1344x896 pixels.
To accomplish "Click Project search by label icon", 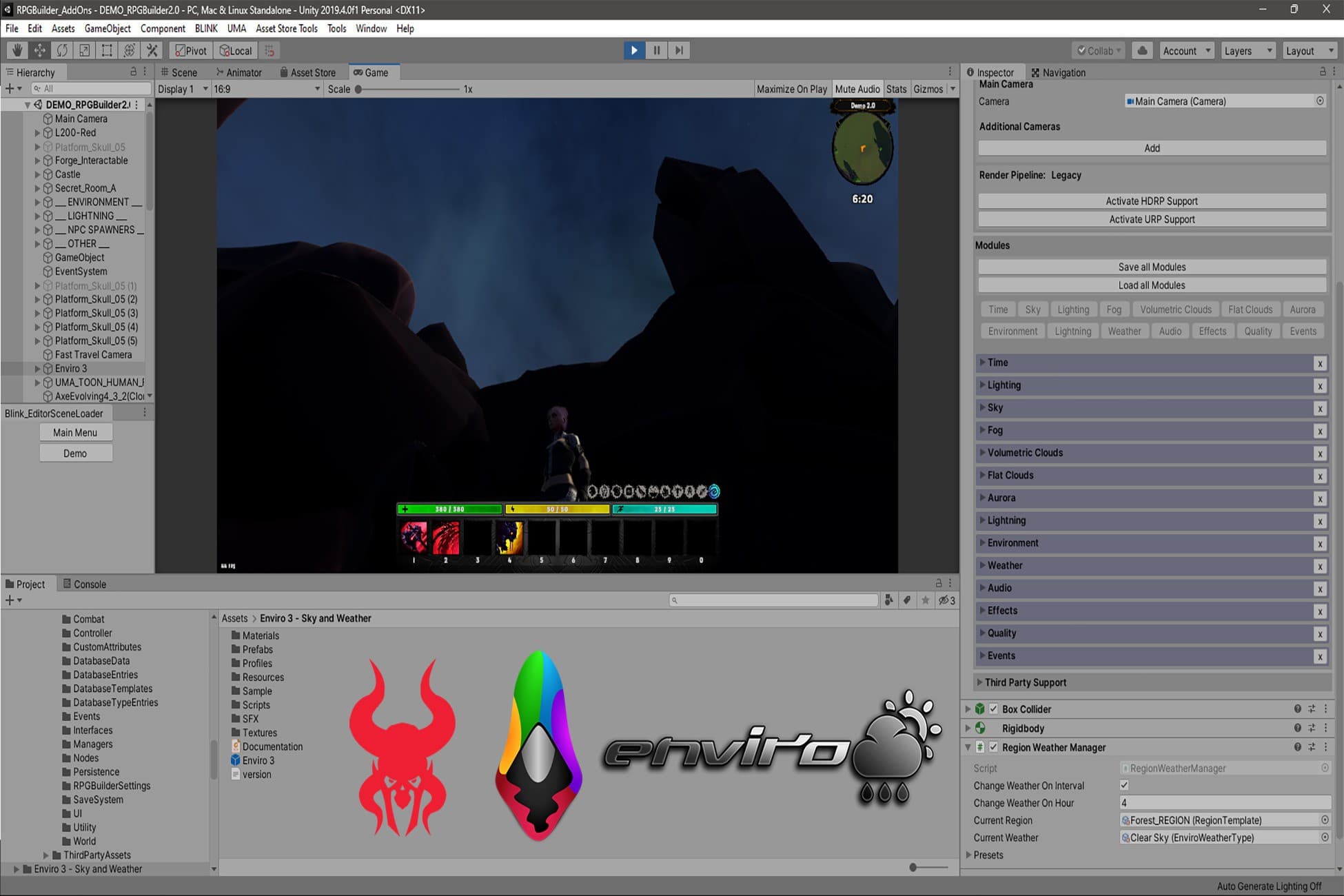I will point(908,600).
